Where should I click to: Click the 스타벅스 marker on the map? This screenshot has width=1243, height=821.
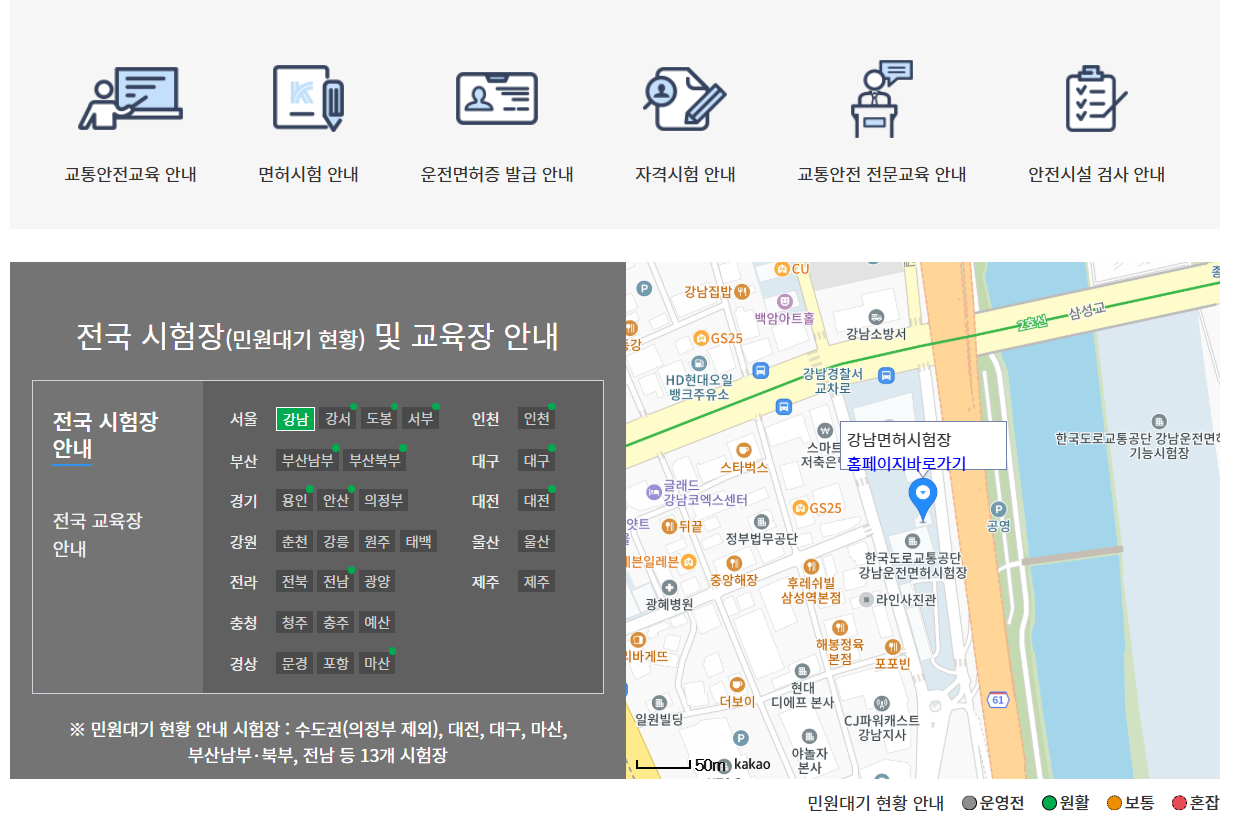click(x=745, y=449)
